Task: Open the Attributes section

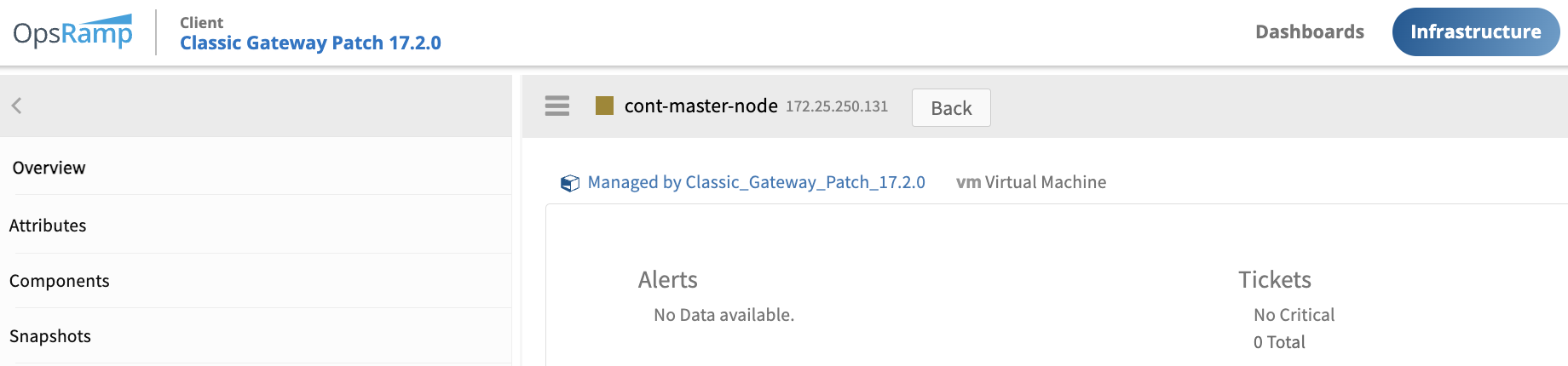Action: pyautogui.click(x=48, y=226)
